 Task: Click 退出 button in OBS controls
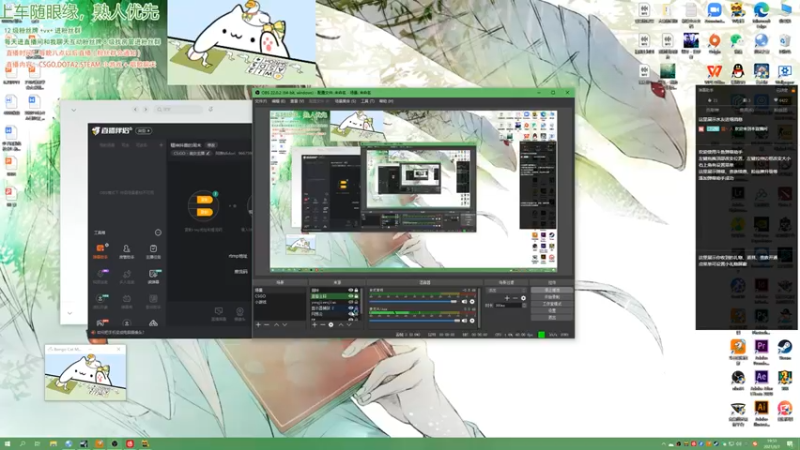tap(552, 317)
